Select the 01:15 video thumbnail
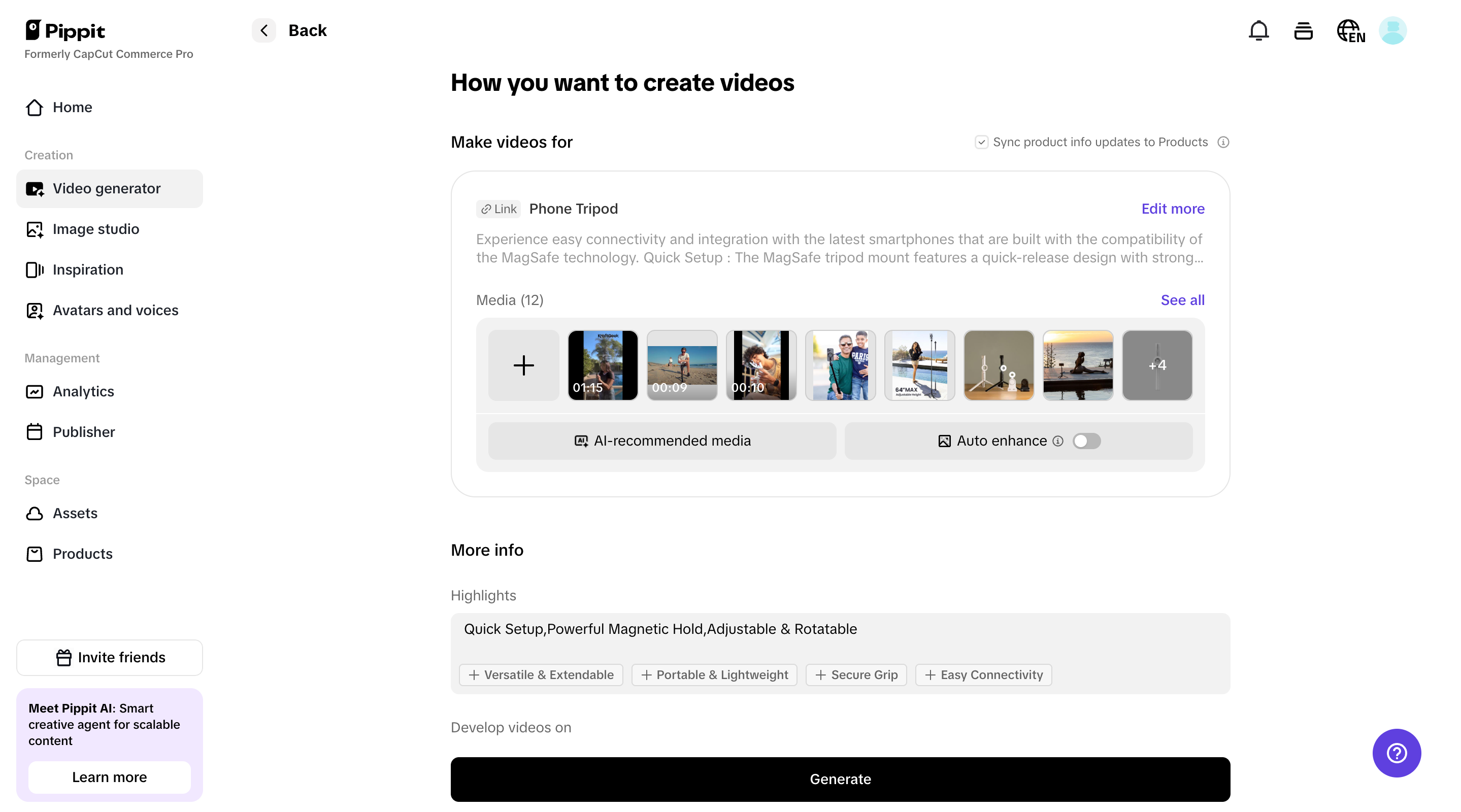The image size is (1461, 812). [603, 365]
